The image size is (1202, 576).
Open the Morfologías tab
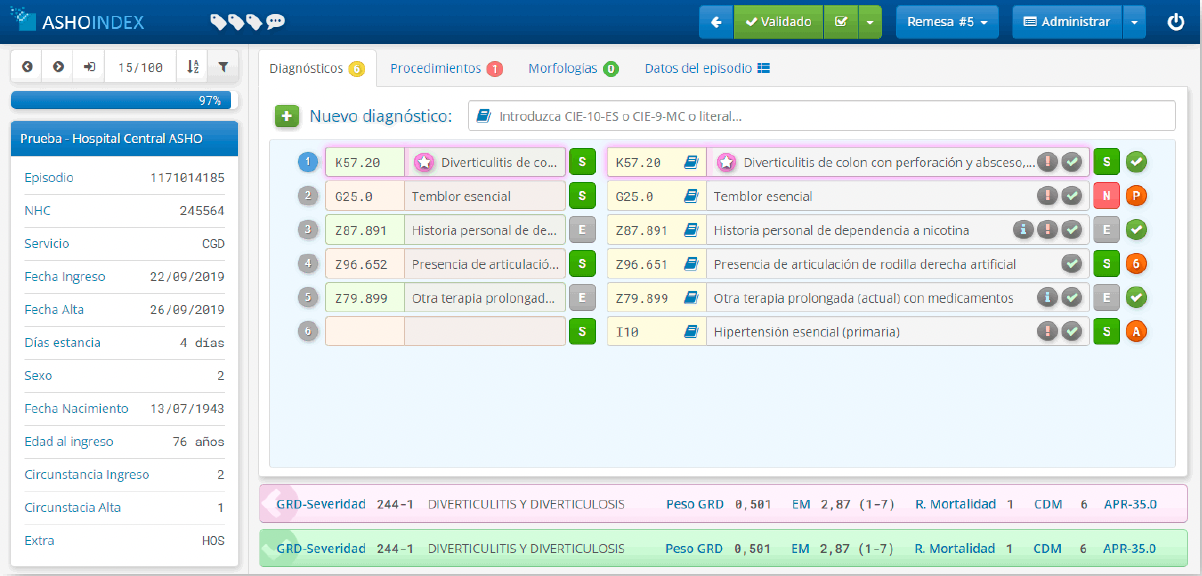click(x=573, y=69)
